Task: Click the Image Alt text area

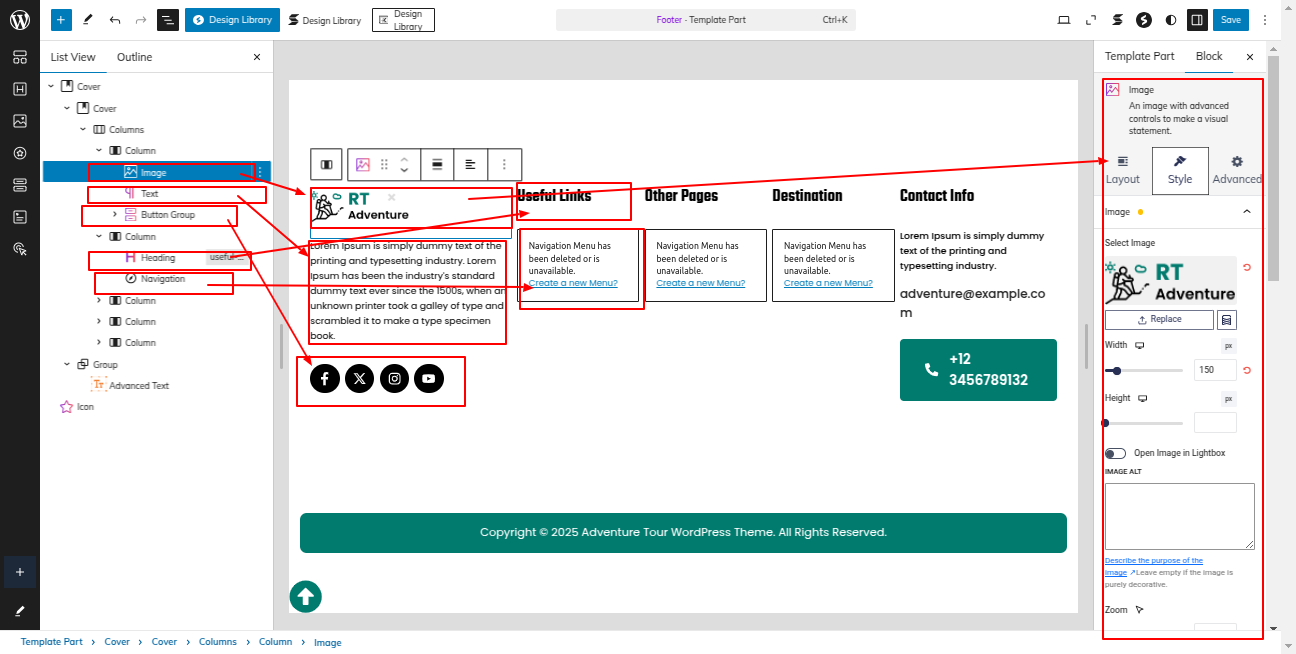Action: click(x=1179, y=516)
